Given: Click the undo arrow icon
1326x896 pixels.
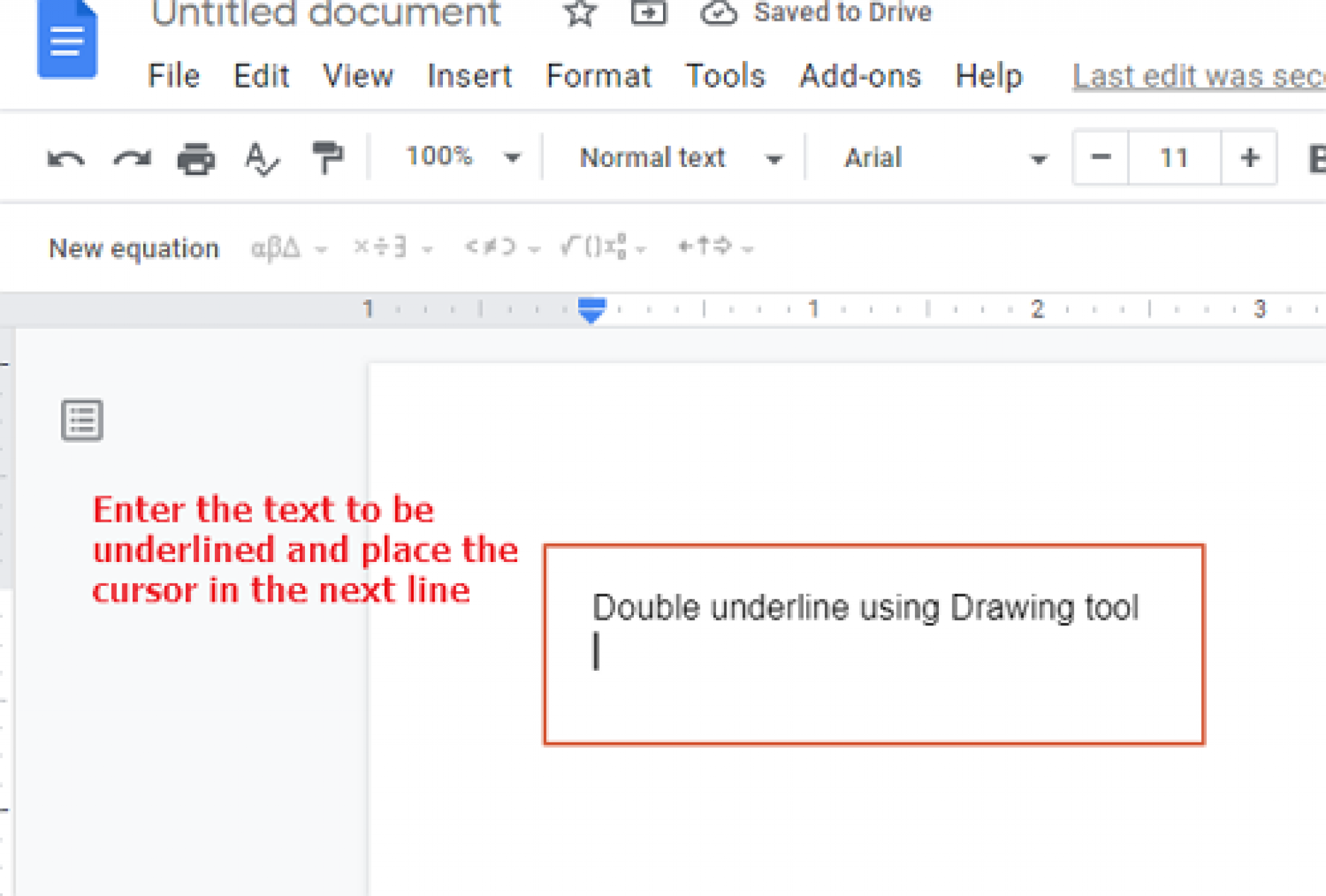Looking at the screenshot, I should [x=66, y=158].
